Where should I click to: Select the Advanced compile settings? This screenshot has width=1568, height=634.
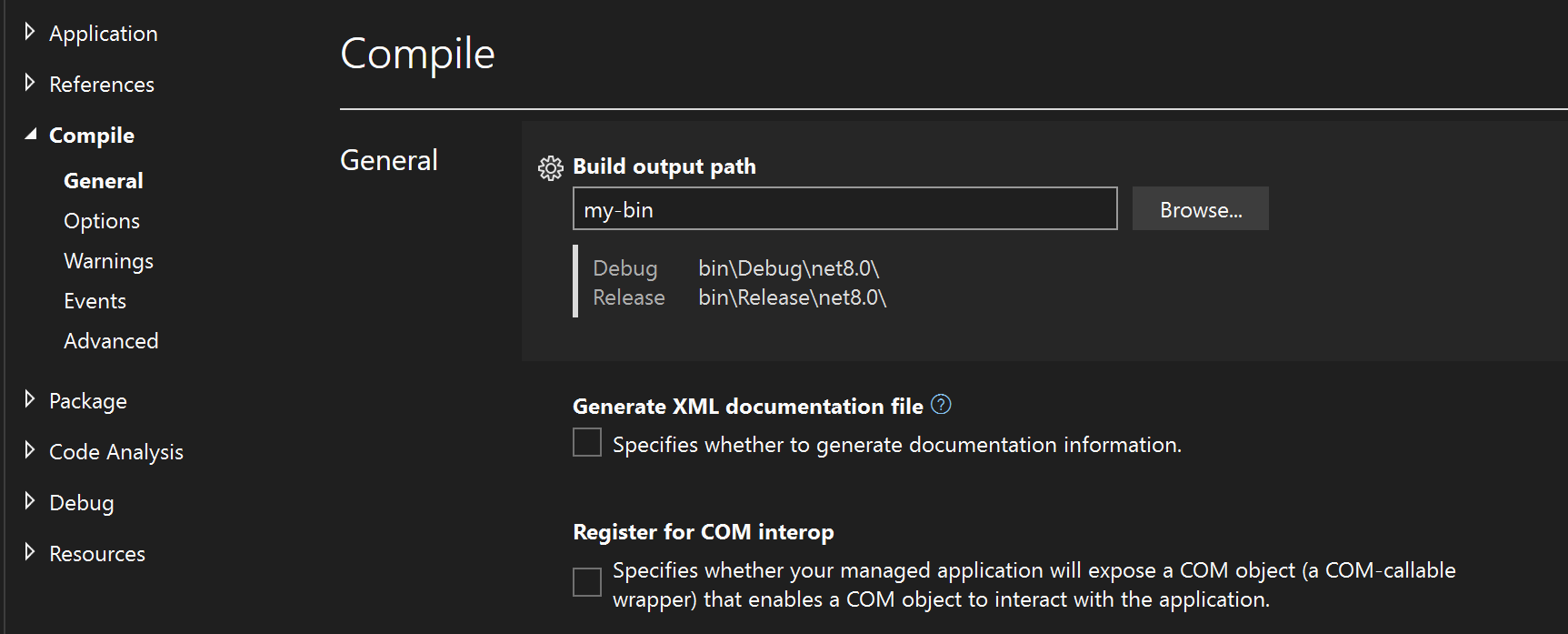click(x=111, y=341)
